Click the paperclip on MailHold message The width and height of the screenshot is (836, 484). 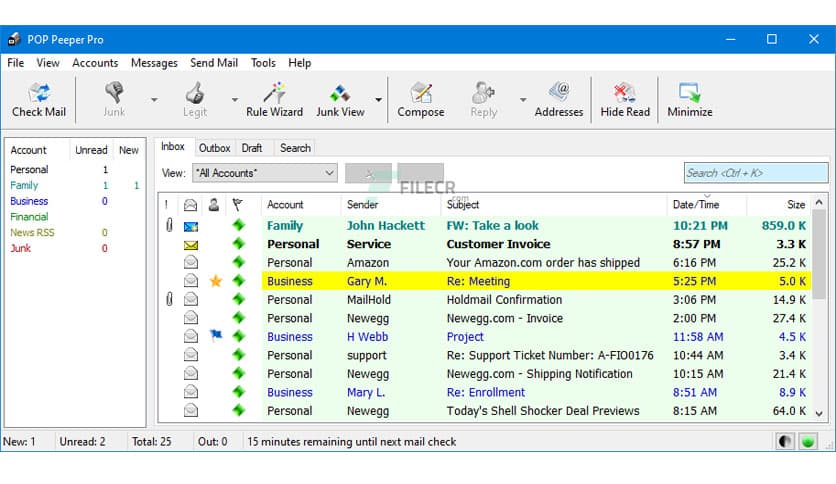(x=169, y=299)
